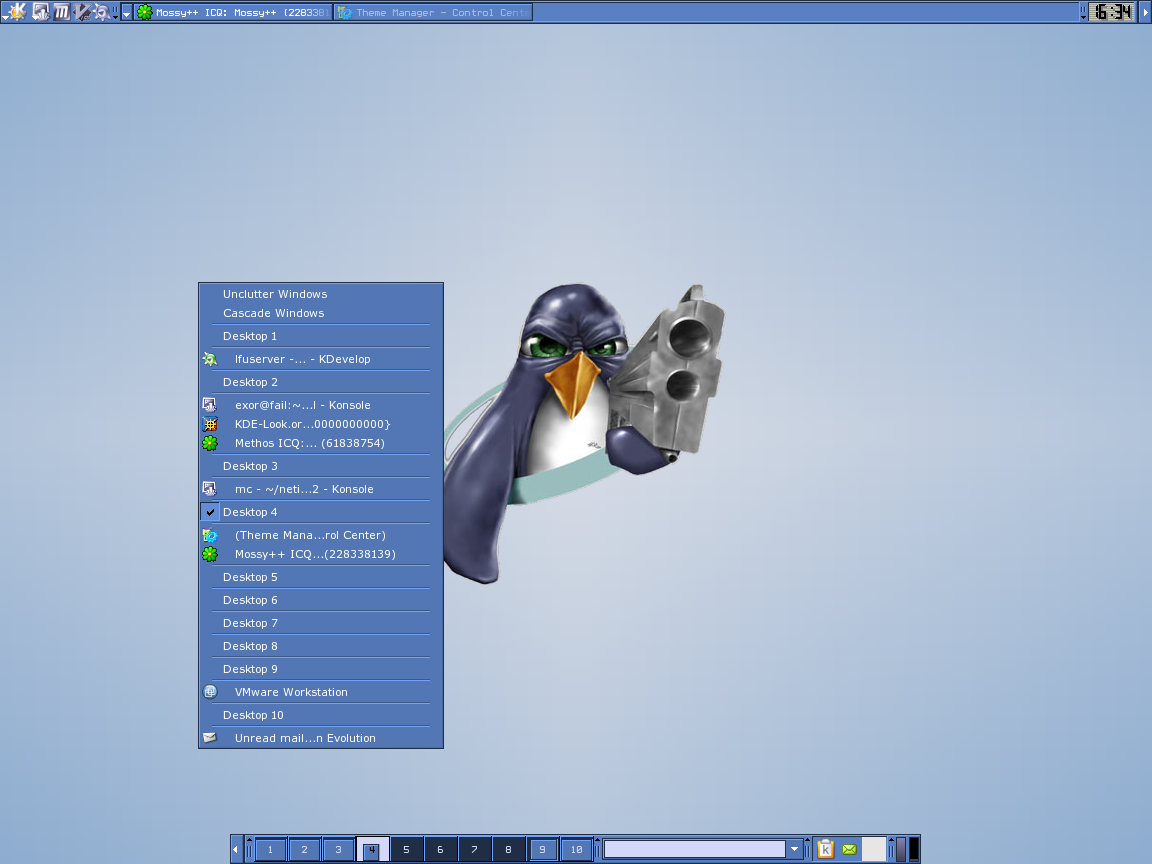Screen dimensions: 1152x864
Task: Open the green mail notifier tray icon
Action: (x=849, y=849)
